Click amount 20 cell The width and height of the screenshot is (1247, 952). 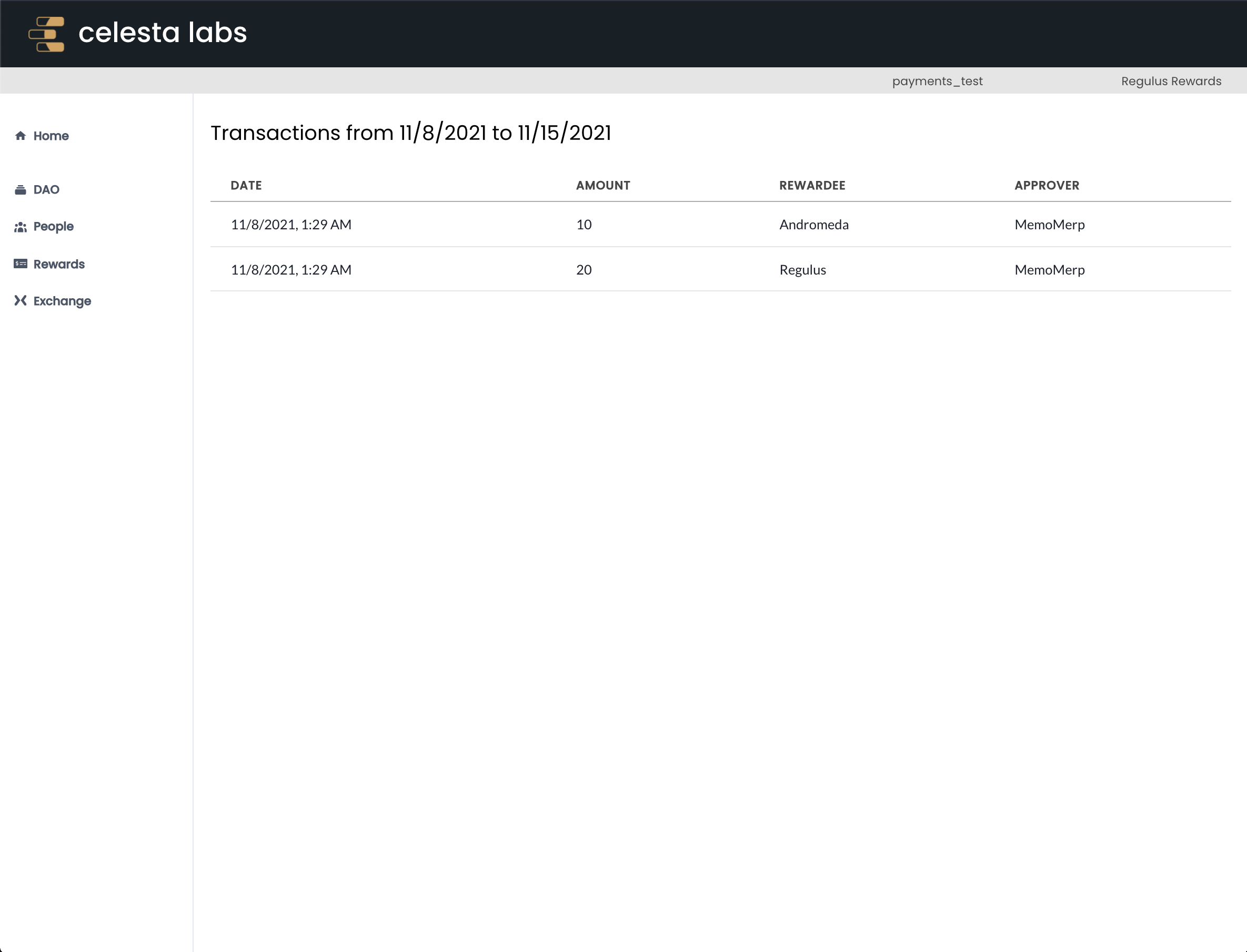coord(584,270)
